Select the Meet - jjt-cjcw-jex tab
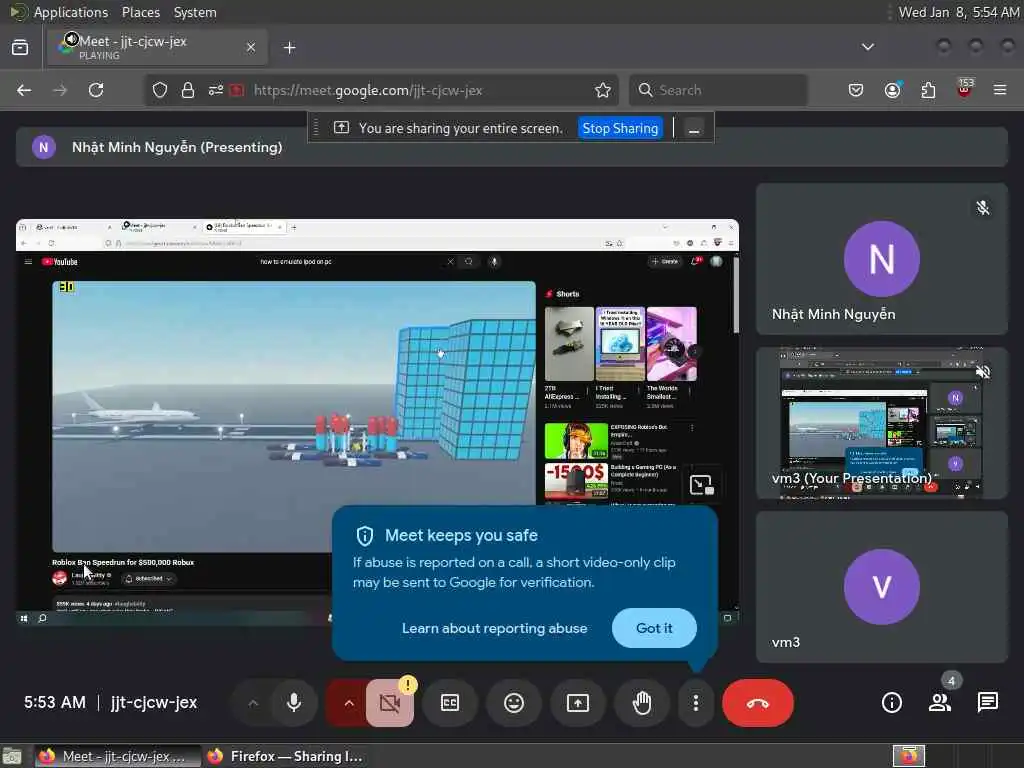This screenshot has height=768, width=1024. pos(157,47)
